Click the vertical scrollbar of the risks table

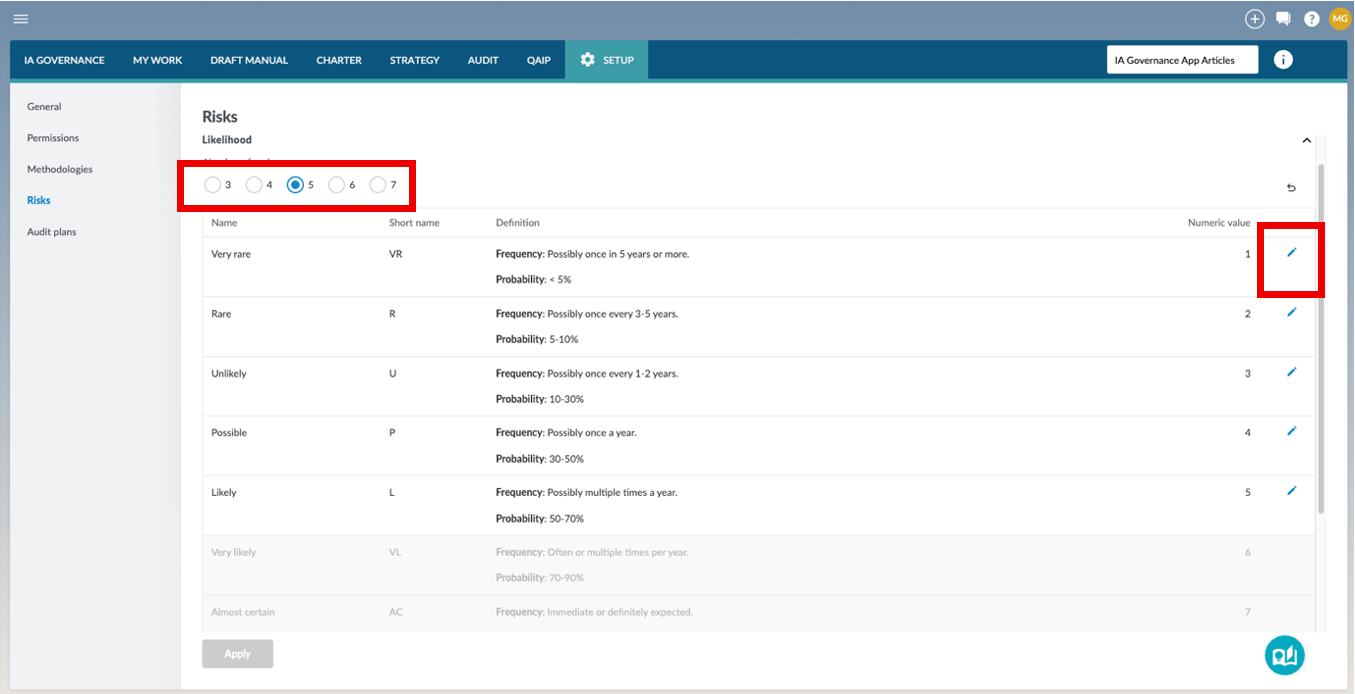(x=1322, y=339)
